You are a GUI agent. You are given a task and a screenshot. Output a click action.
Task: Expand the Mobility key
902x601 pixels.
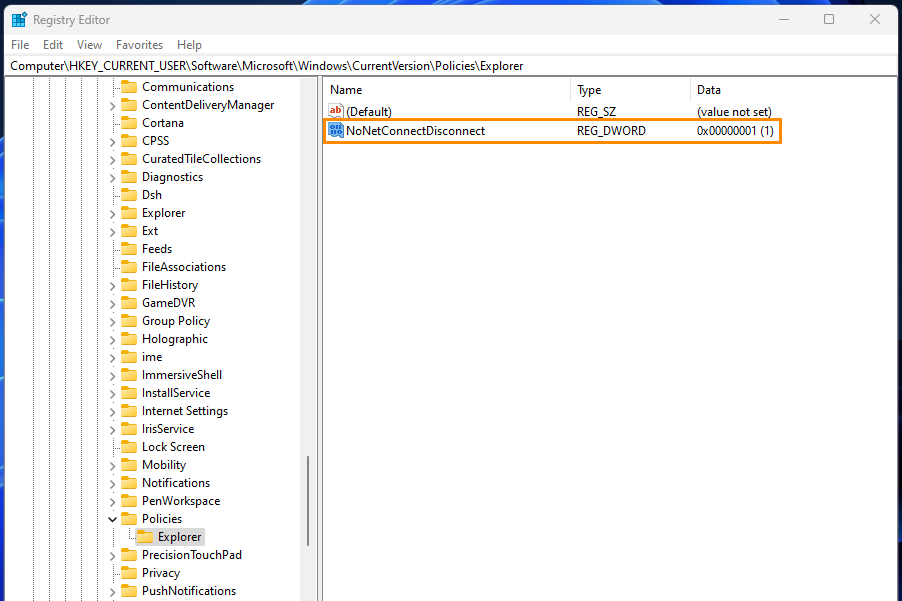click(x=113, y=466)
